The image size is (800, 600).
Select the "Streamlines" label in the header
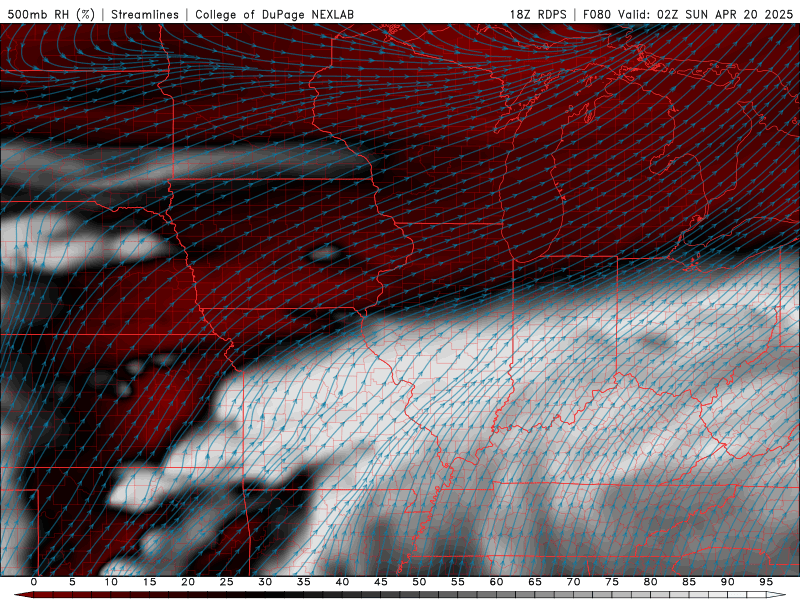coord(145,14)
